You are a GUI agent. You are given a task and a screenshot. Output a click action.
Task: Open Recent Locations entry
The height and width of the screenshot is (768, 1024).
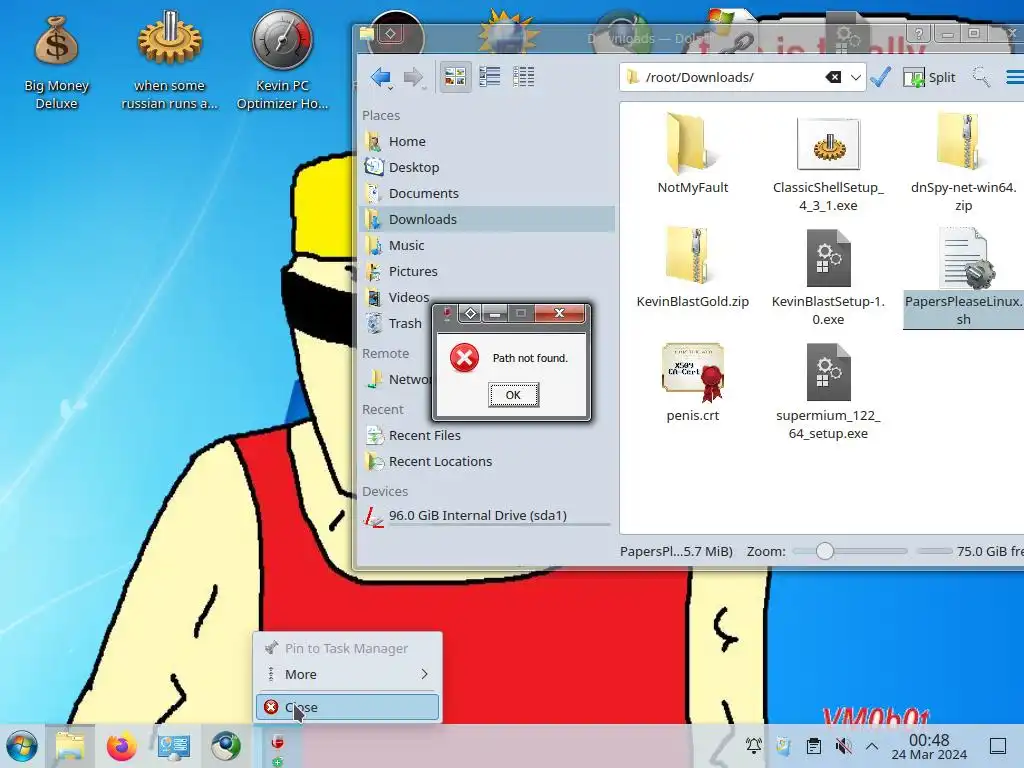click(487, 462)
